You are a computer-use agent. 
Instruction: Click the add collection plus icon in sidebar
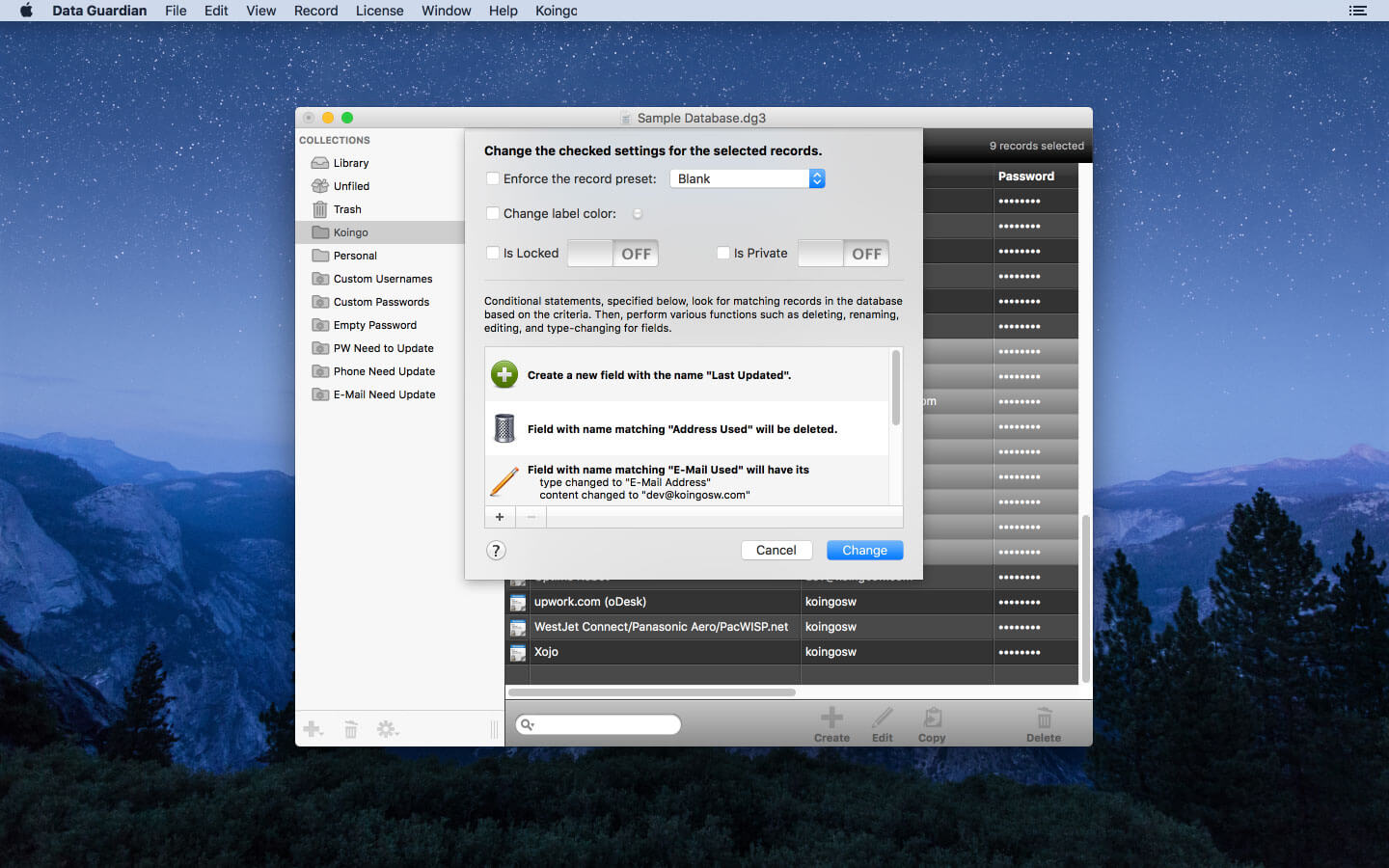[x=313, y=729]
